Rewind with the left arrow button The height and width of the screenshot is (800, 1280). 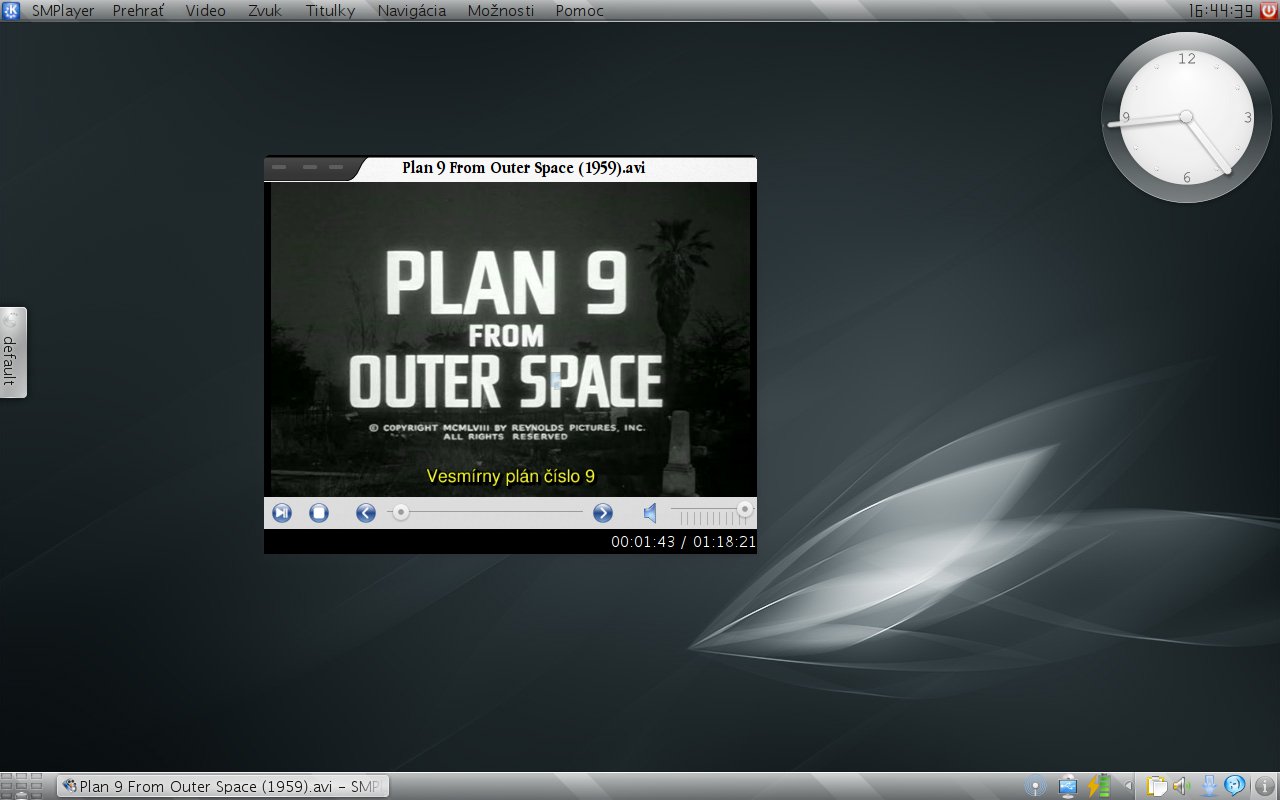pyautogui.click(x=366, y=513)
